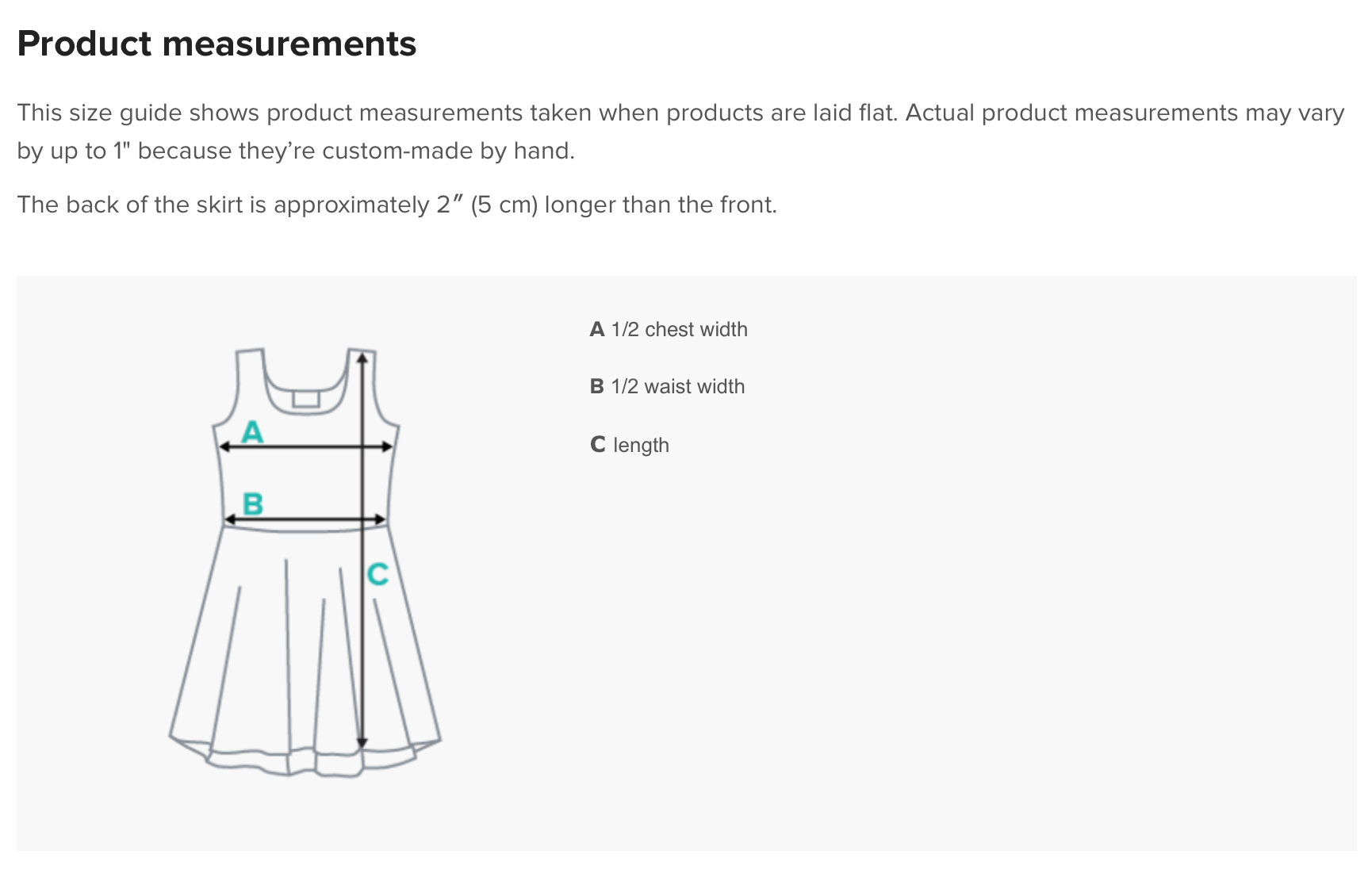Select the "A 1/2 chest width" legend entry
1372x877 pixels.
click(x=669, y=329)
